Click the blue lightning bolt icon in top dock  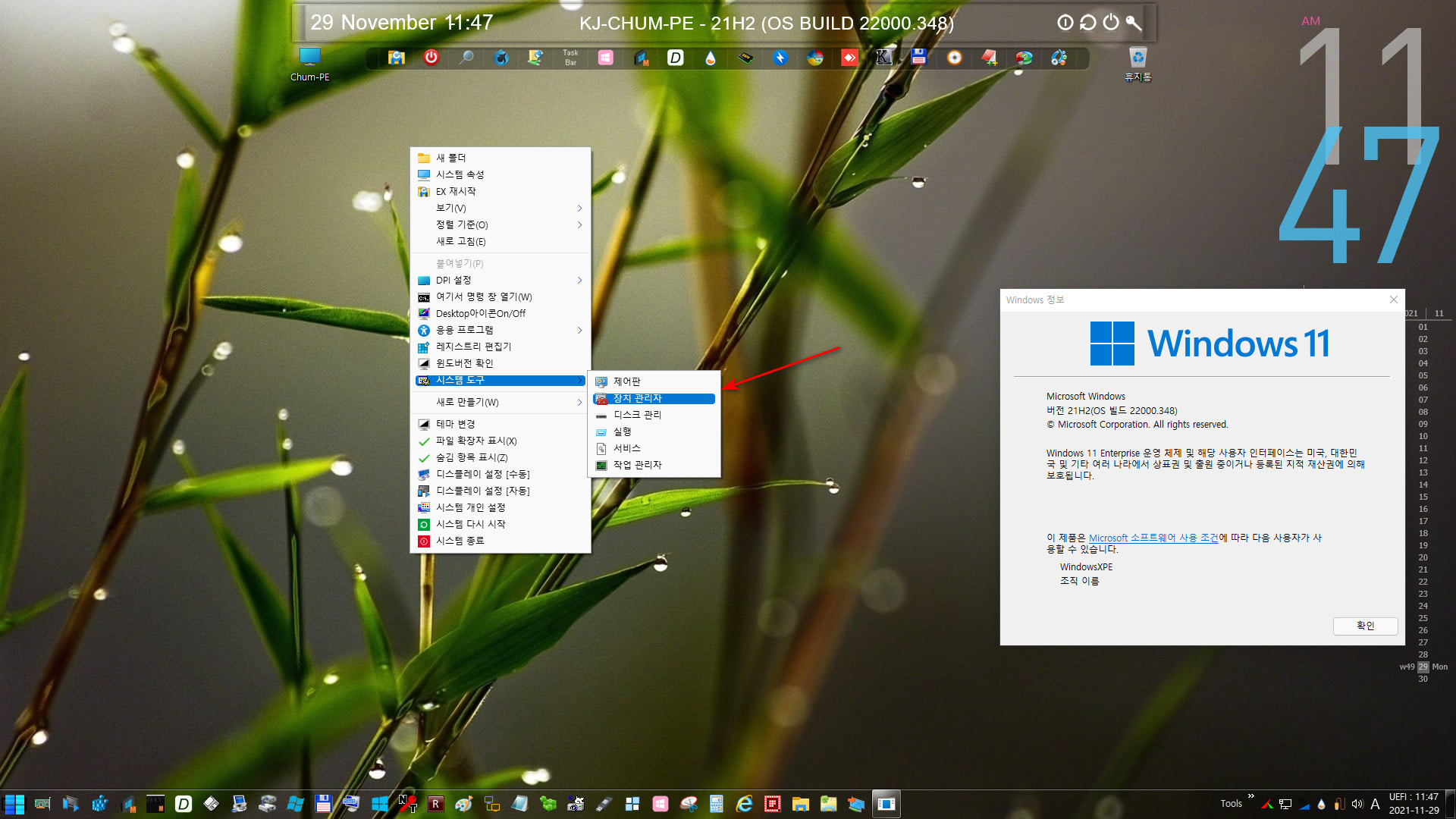[x=780, y=57]
